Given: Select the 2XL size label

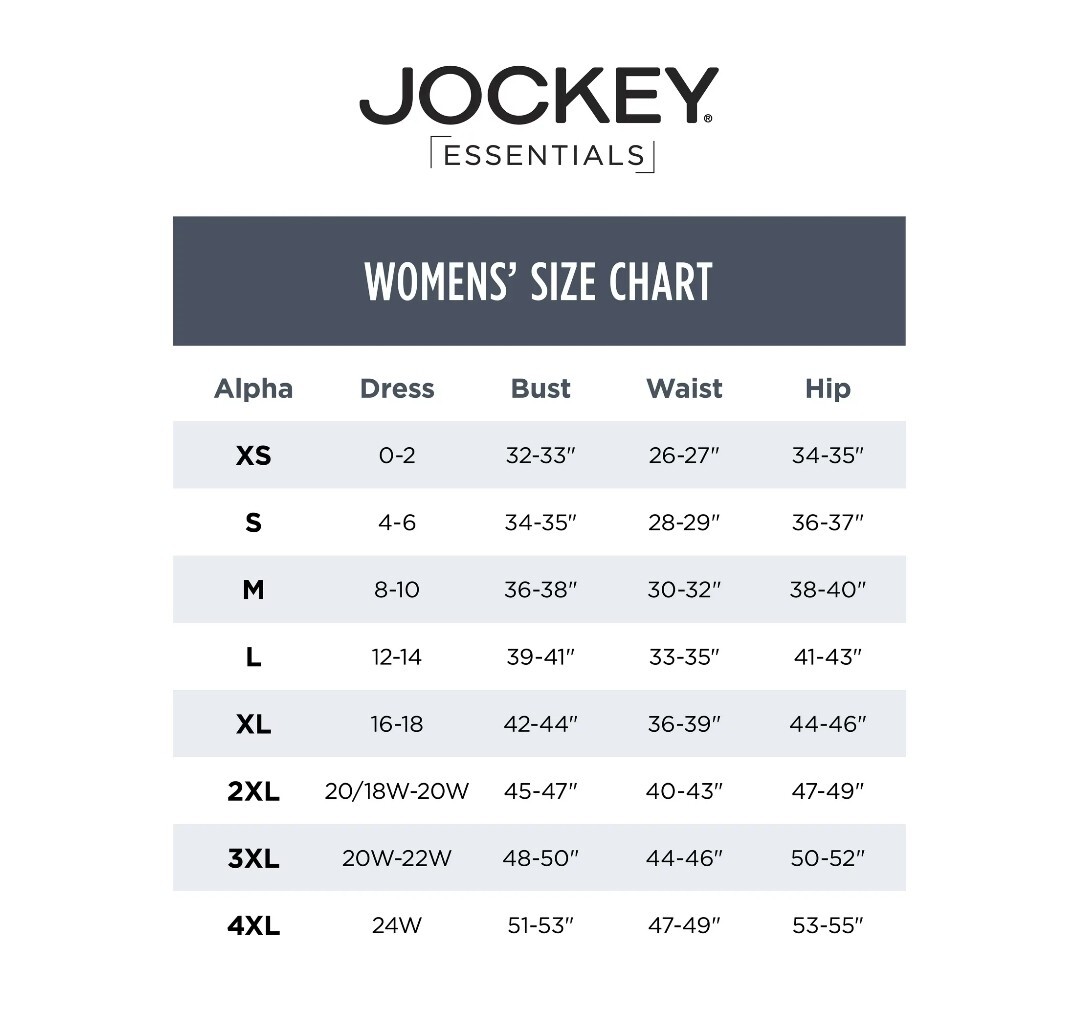Looking at the screenshot, I should (x=253, y=792).
